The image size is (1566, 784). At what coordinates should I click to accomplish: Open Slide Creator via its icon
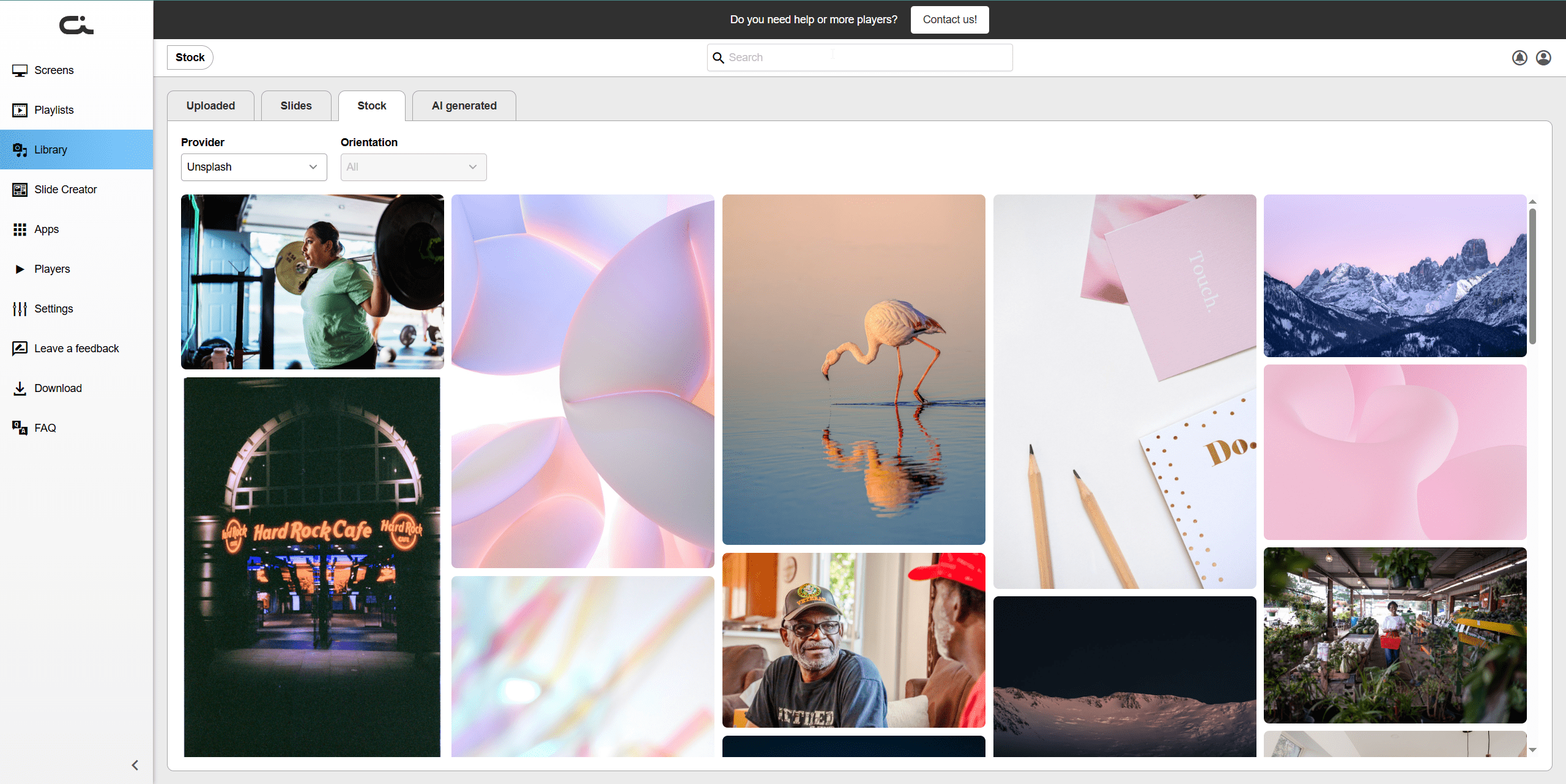pyautogui.click(x=20, y=190)
